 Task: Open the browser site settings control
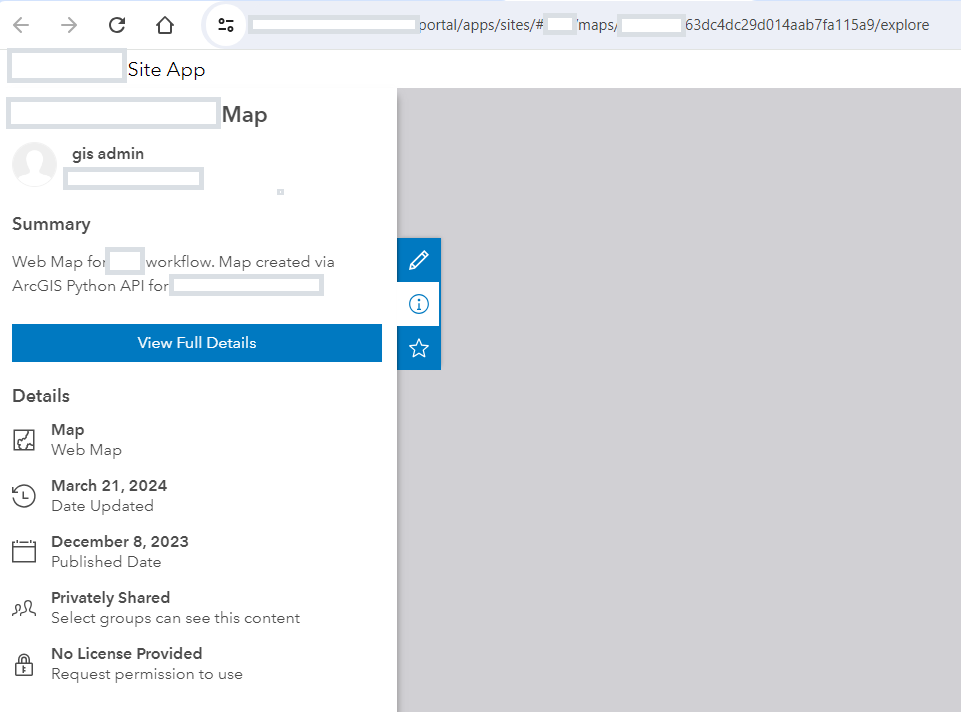click(x=226, y=25)
